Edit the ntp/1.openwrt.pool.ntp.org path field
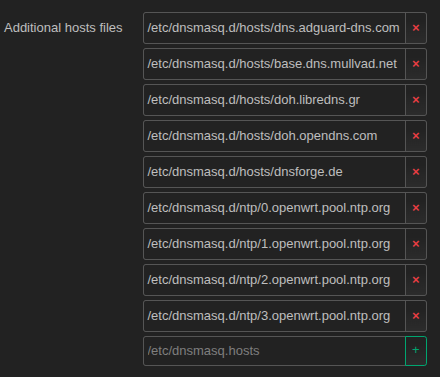The width and height of the screenshot is (440, 377). [x=274, y=244]
